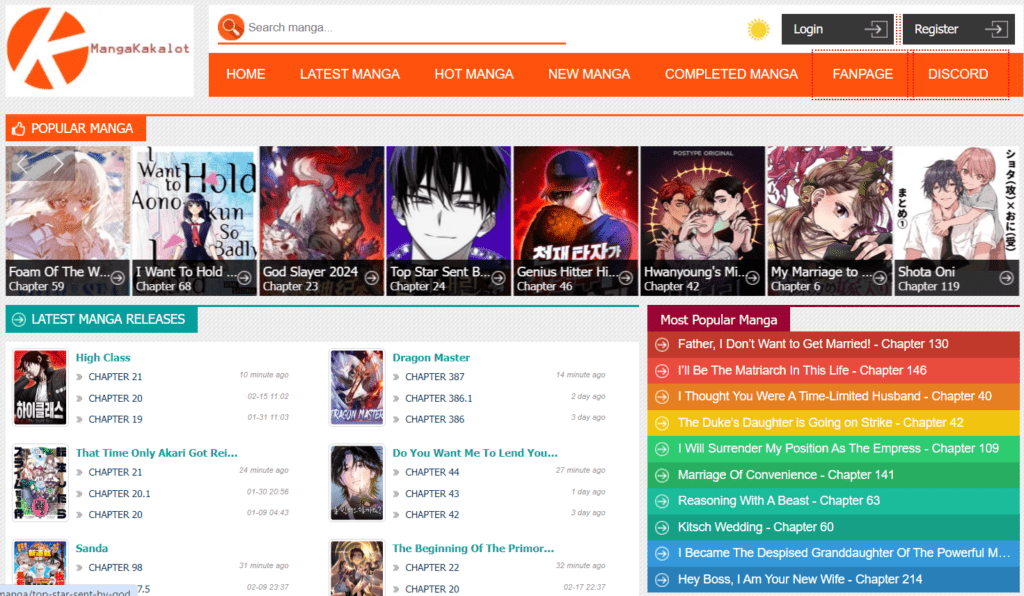
Task: Click the MangaKakalot logo
Action: pos(99,50)
